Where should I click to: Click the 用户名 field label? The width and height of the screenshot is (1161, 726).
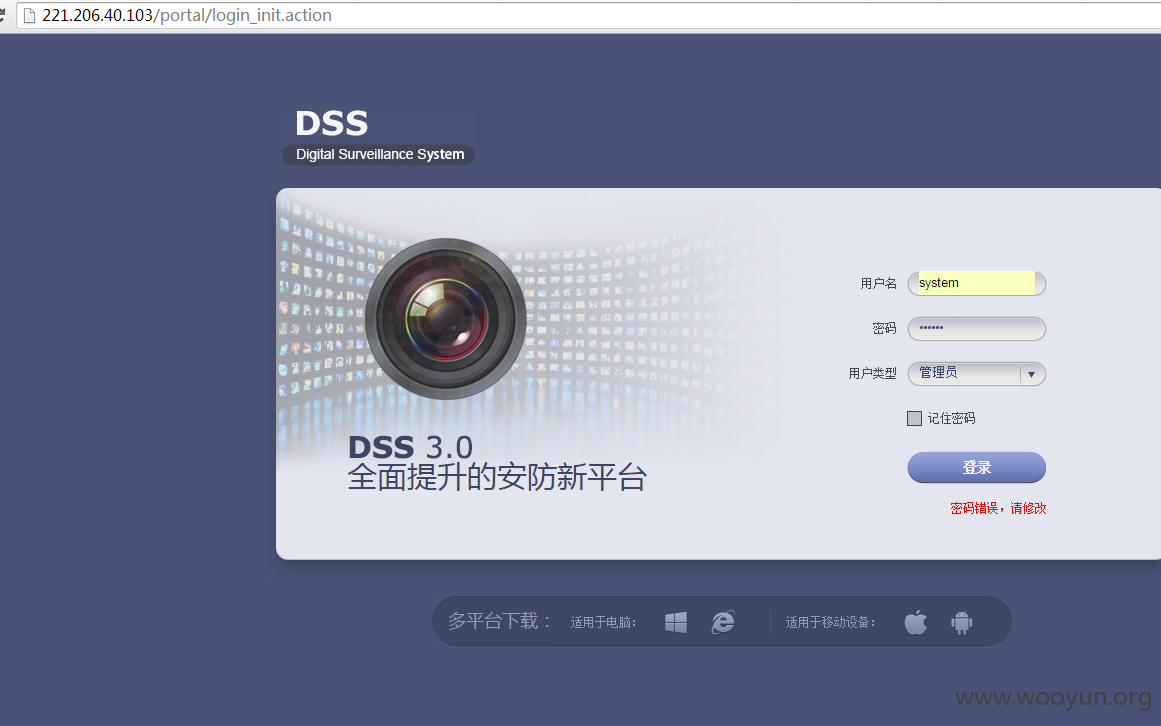(878, 283)
